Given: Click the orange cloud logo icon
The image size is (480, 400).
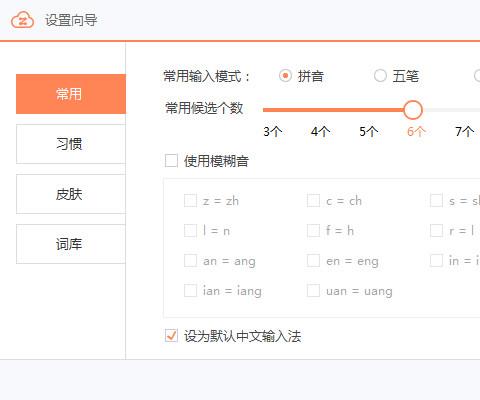Looking at the screenshot, I should pos(22,20).
